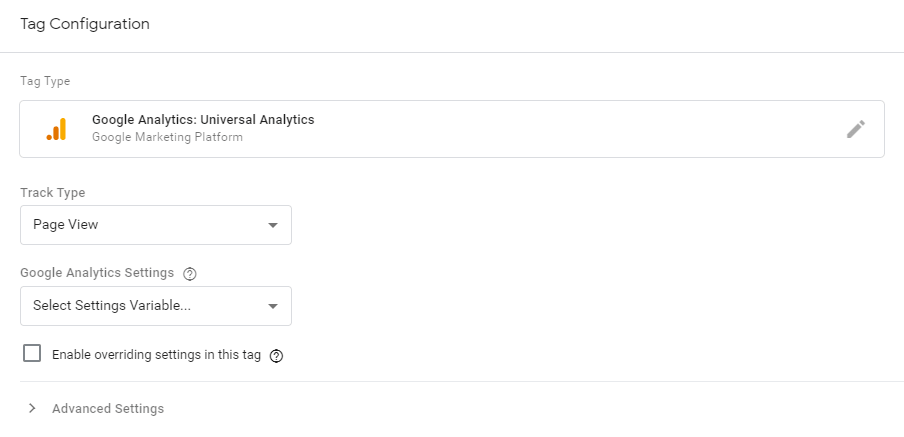
Task: Expand the Advanced Settings section
Action: (x=108, y=408)
